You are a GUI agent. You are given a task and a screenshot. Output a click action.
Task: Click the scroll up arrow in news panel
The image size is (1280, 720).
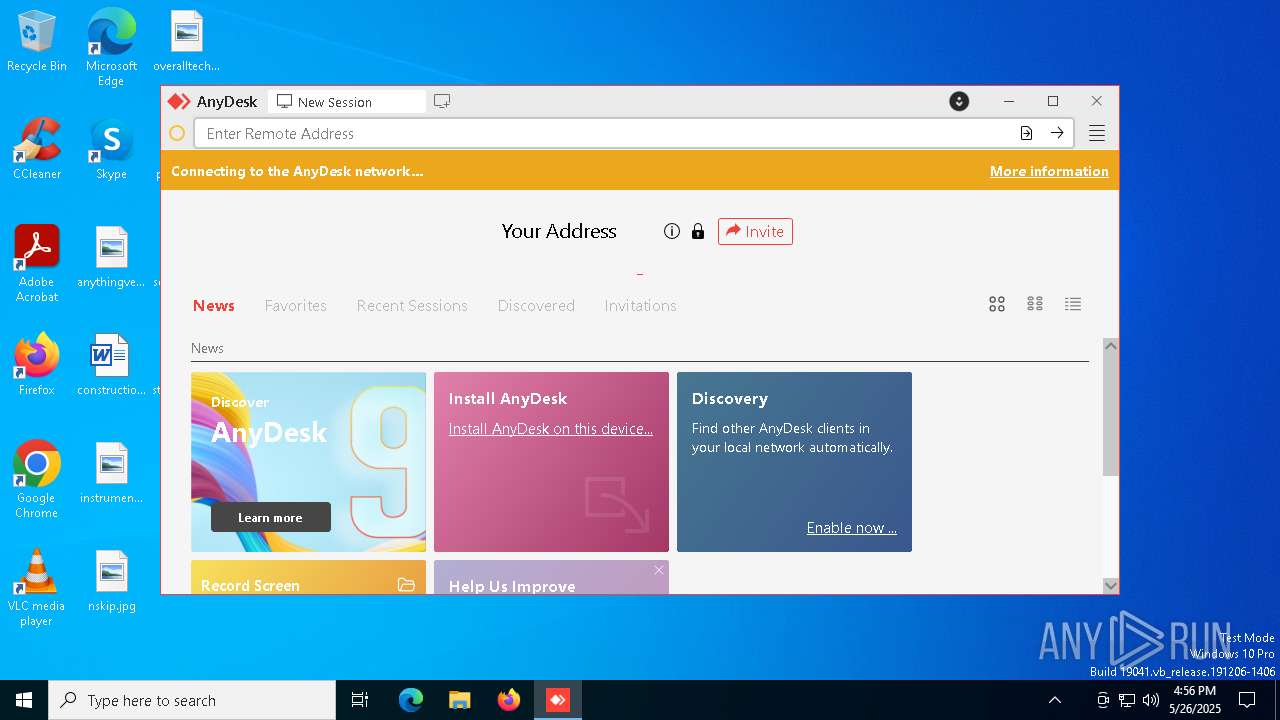tap(1110, 346)
